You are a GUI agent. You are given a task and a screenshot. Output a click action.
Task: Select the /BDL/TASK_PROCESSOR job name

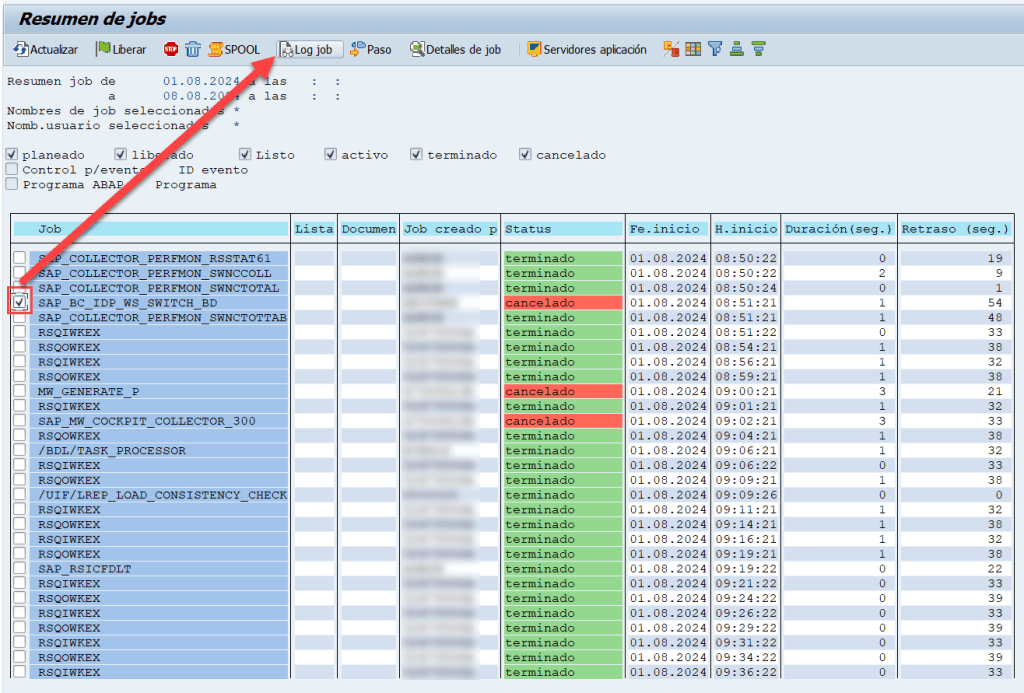(112, 451)
